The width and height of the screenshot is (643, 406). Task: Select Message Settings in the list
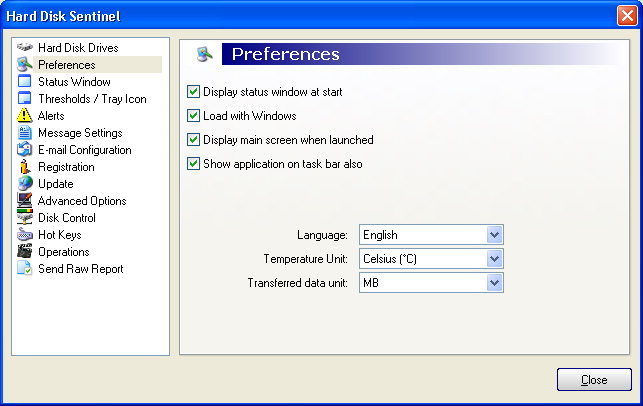(80, 133)
